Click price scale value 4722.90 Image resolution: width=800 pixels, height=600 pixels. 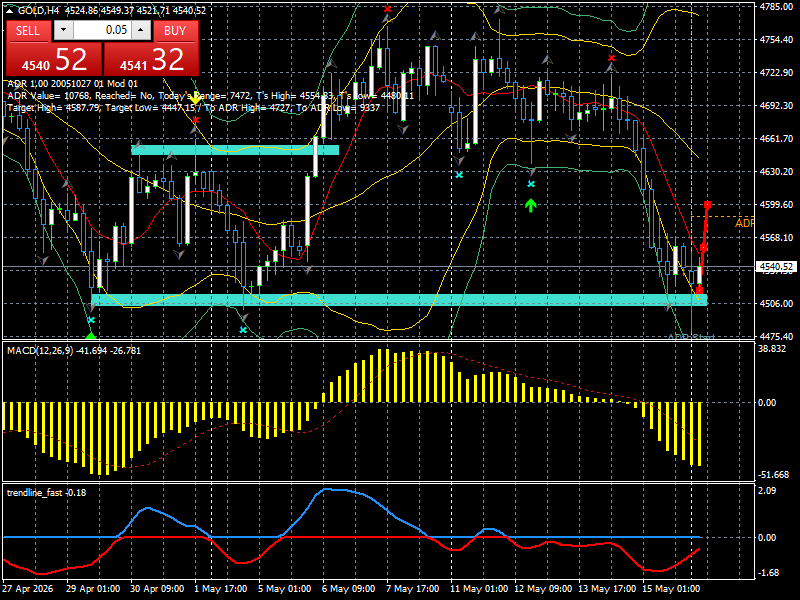(x=776, y=73)
